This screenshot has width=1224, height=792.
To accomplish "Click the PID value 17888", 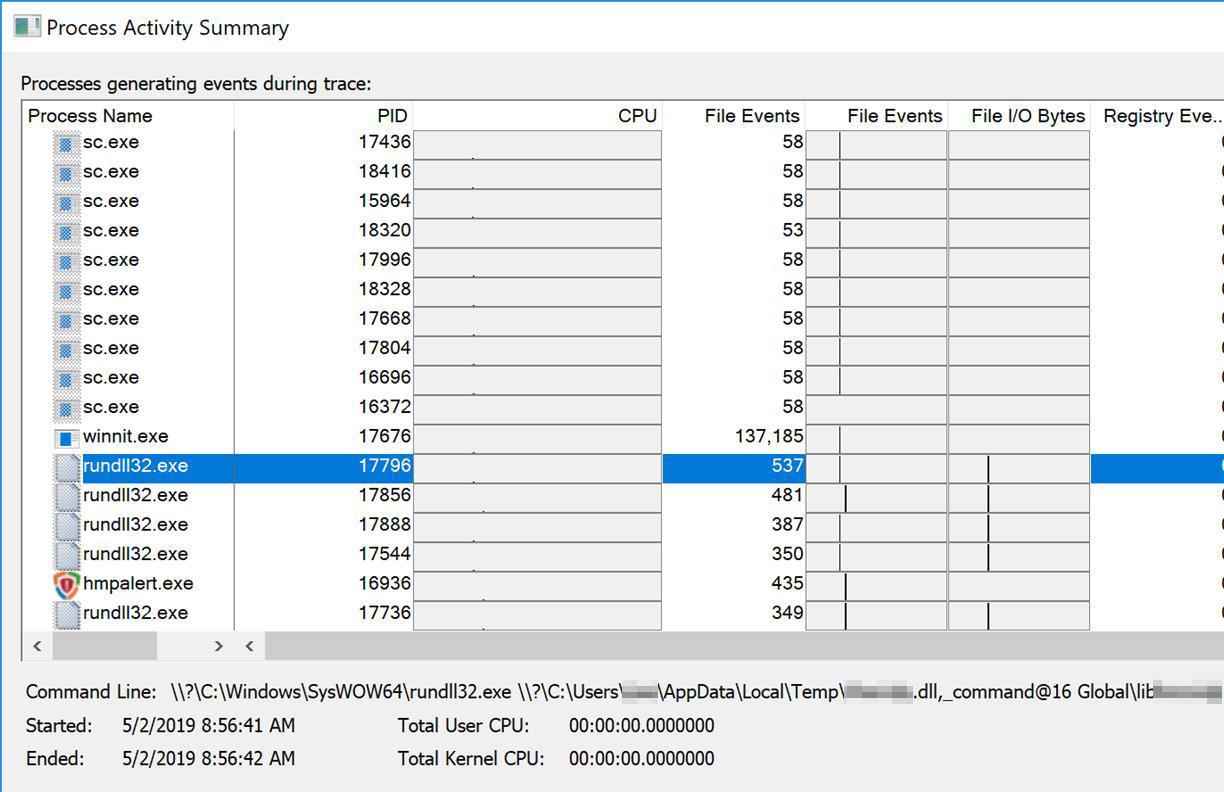I will coord(385,525).
